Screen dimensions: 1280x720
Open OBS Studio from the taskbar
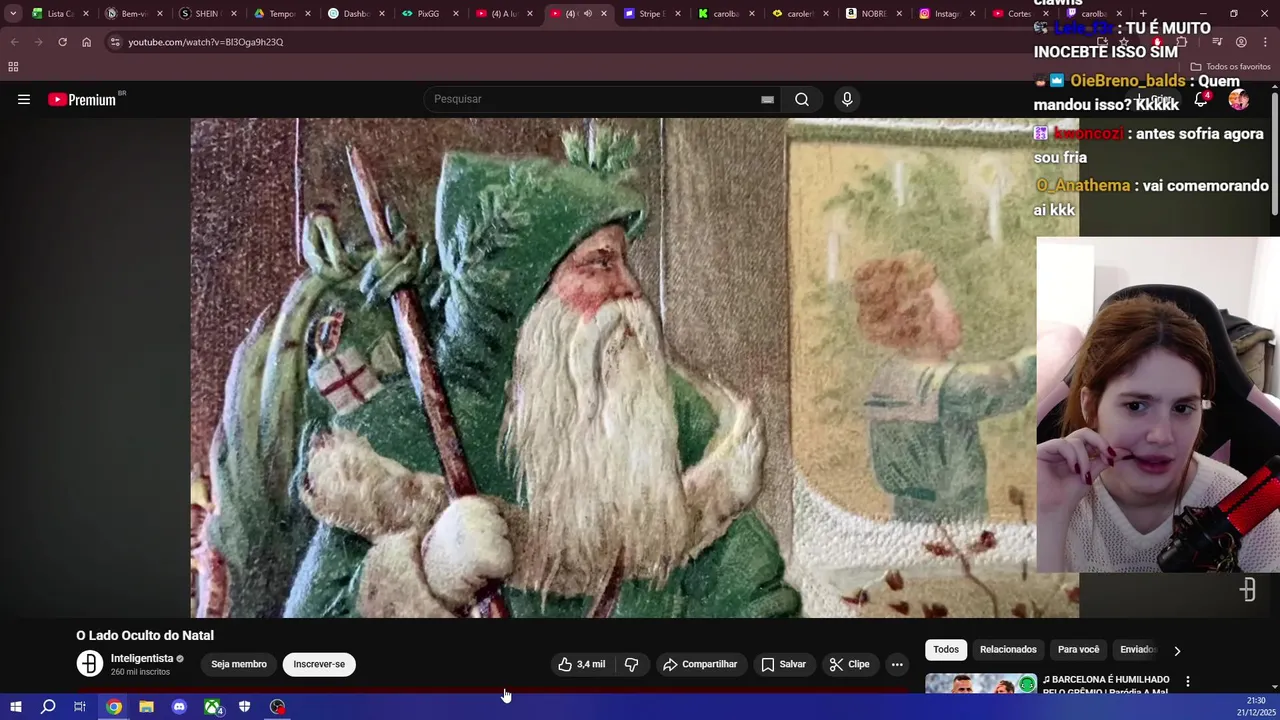coord(277,707)
